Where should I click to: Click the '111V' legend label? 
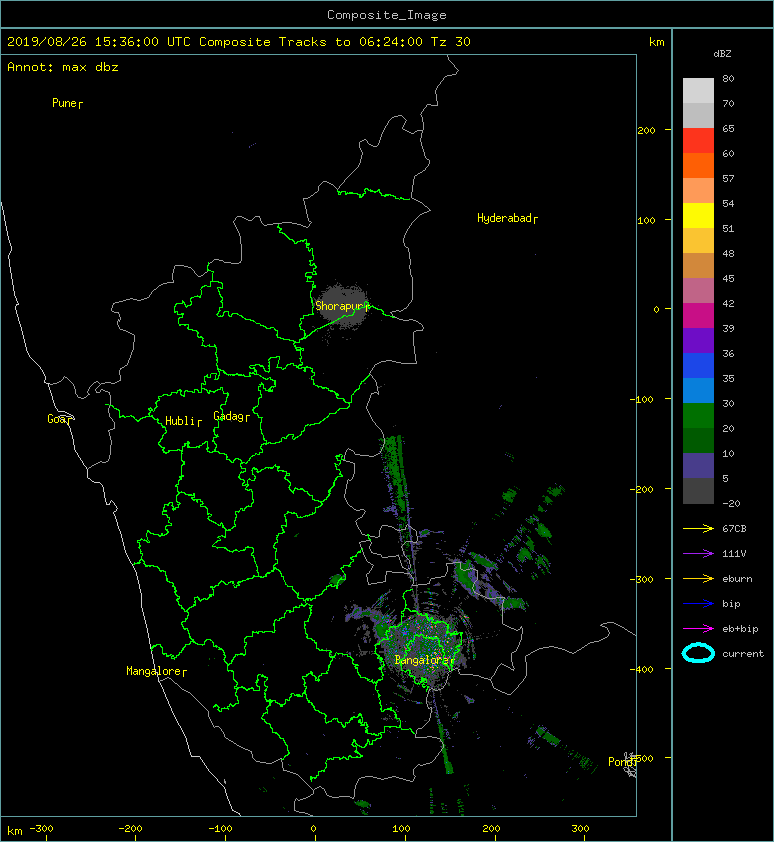[x=734, y=554]
